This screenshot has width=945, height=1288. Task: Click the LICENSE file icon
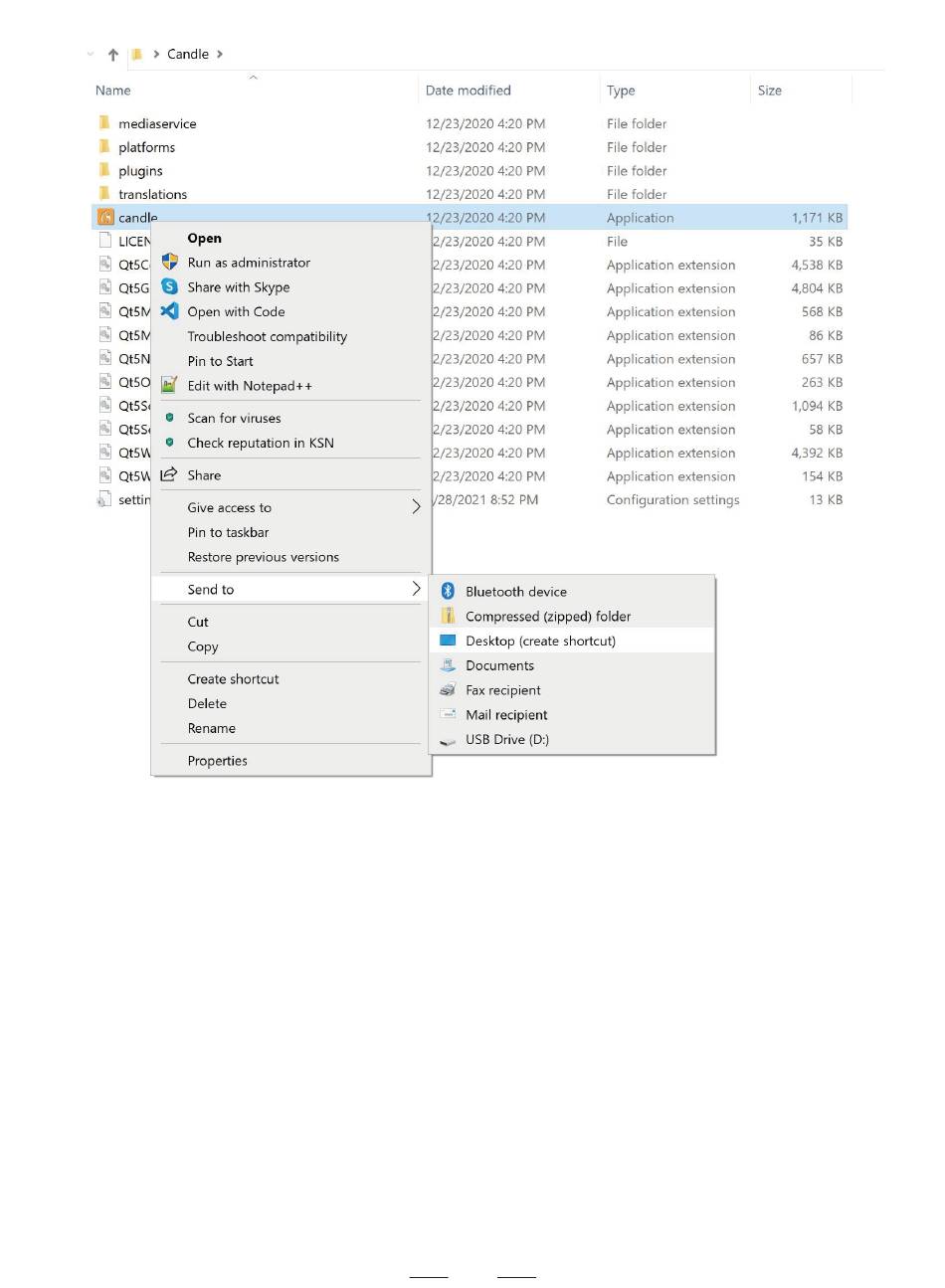(x=104, y=241)
